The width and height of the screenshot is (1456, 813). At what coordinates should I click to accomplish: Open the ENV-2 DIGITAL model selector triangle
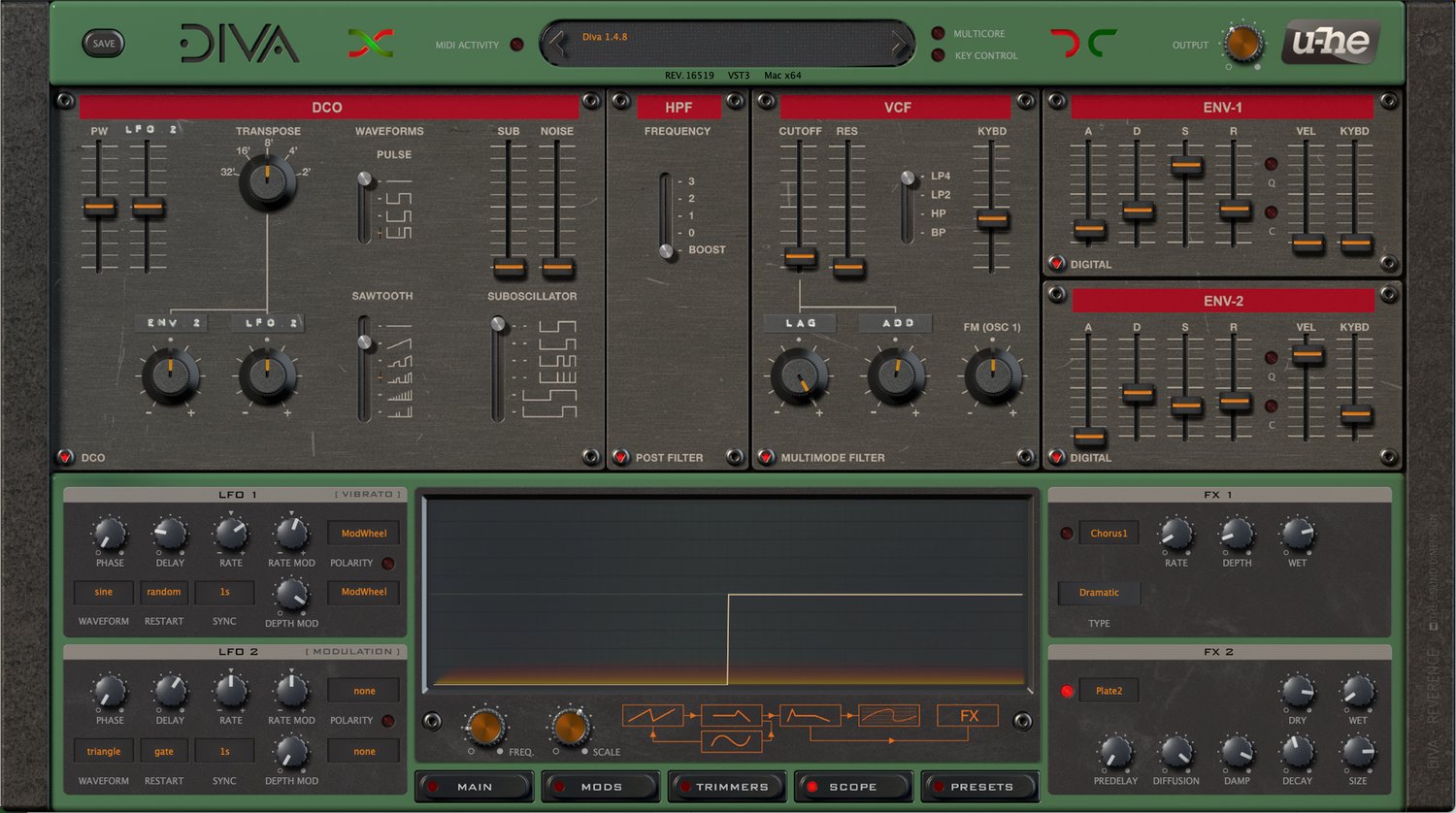pyautogui.click(x=1056, y=457)
